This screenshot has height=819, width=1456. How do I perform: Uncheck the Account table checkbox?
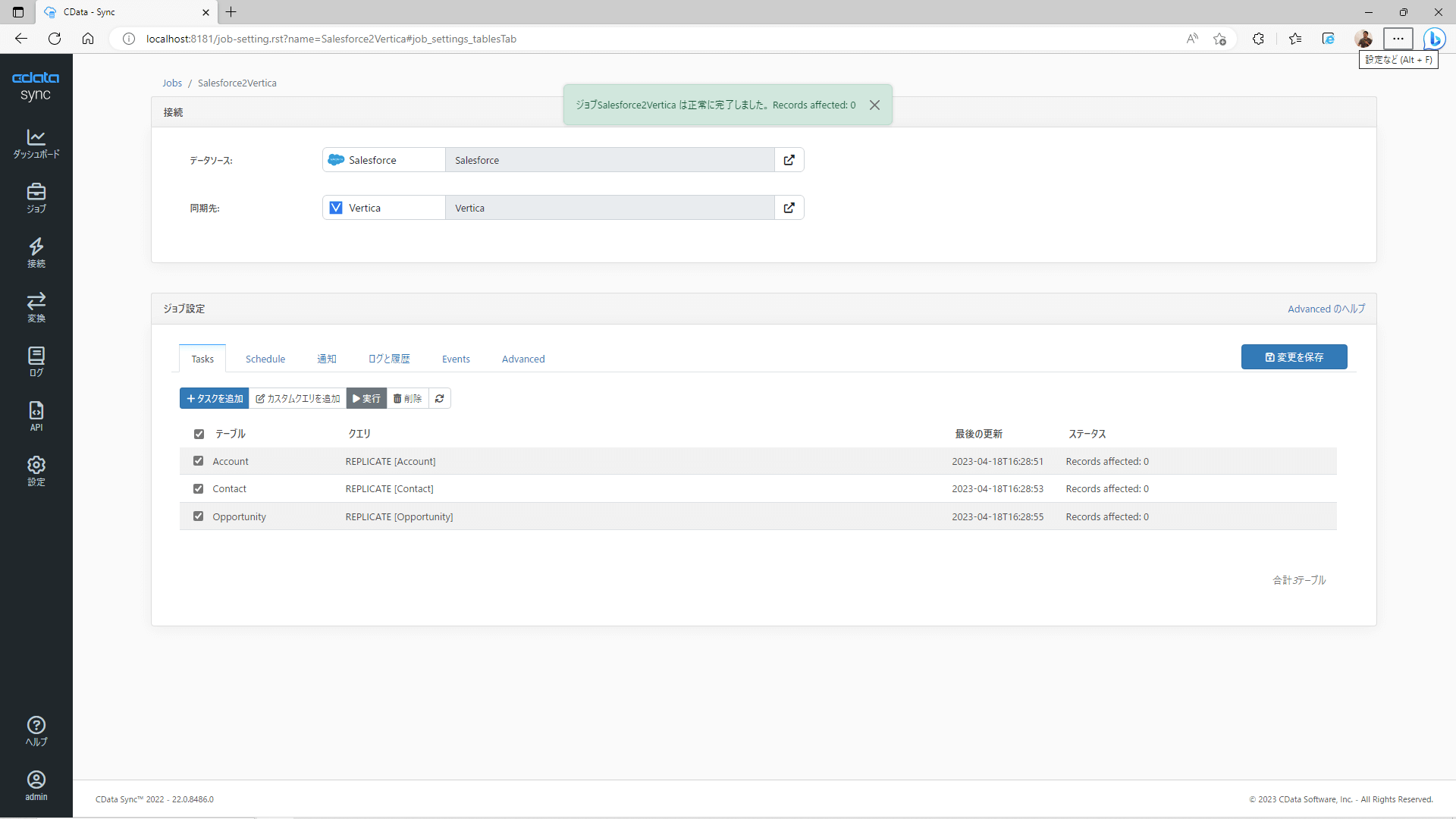[199, 461]
